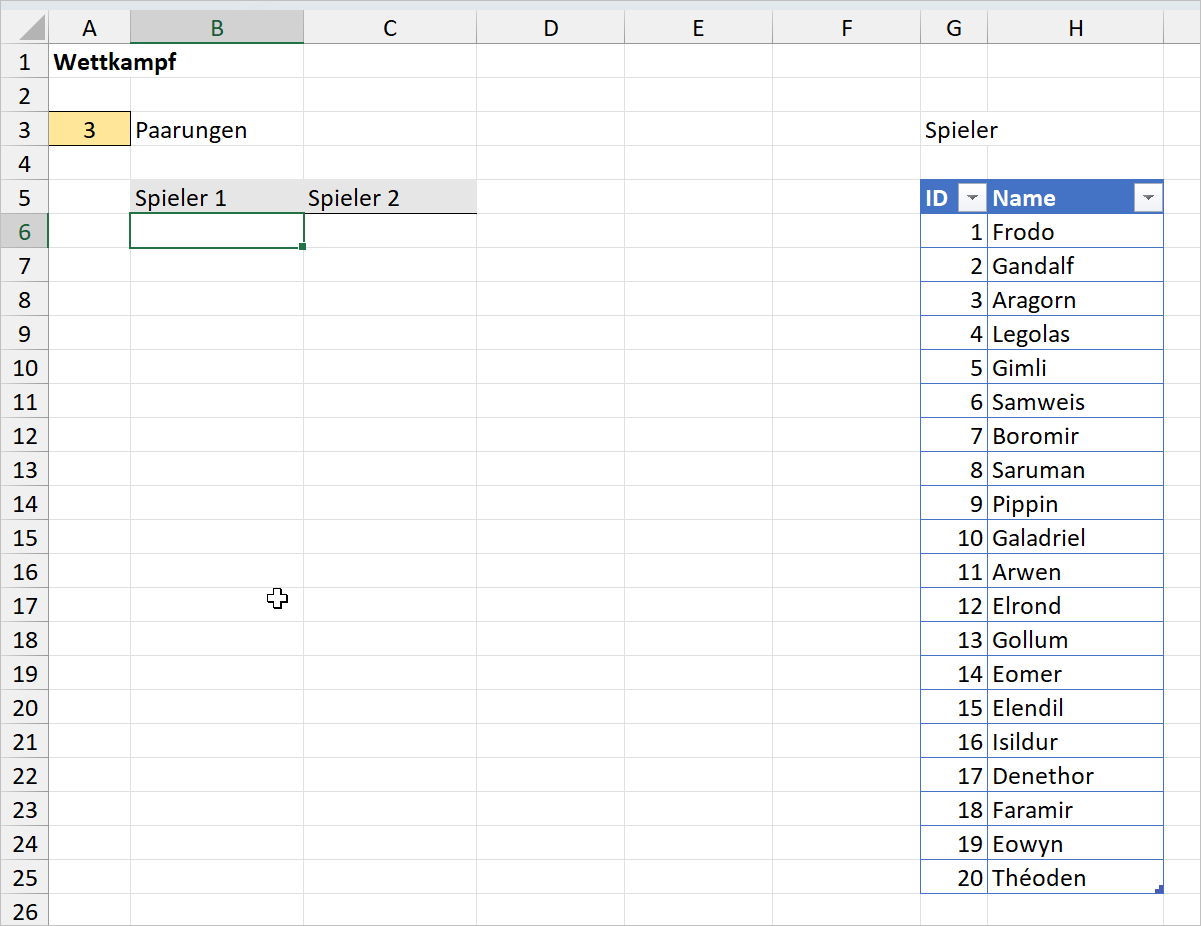
Task: Select the yellow Paarungen count cell
Action: (89, 130)
